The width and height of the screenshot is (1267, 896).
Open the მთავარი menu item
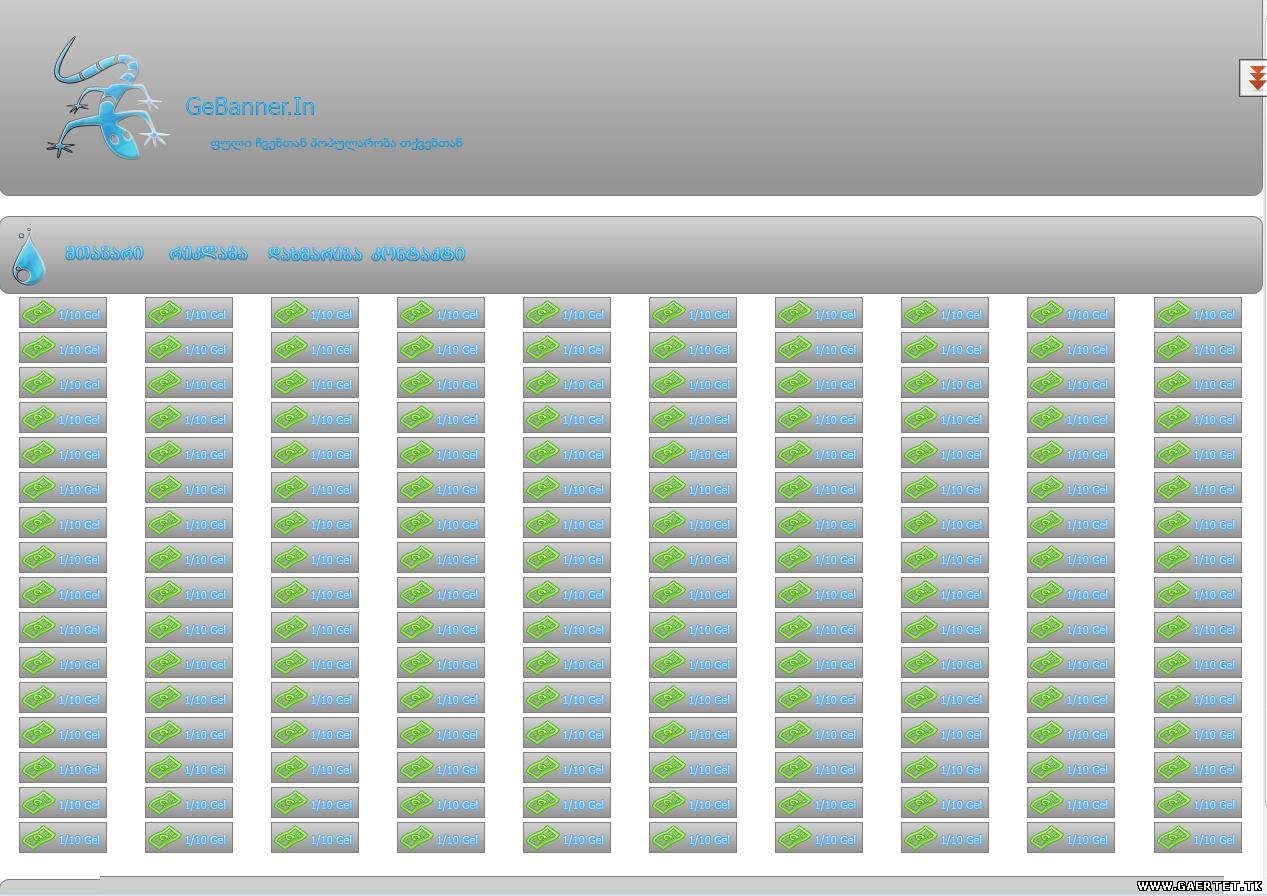pos(104,254)
